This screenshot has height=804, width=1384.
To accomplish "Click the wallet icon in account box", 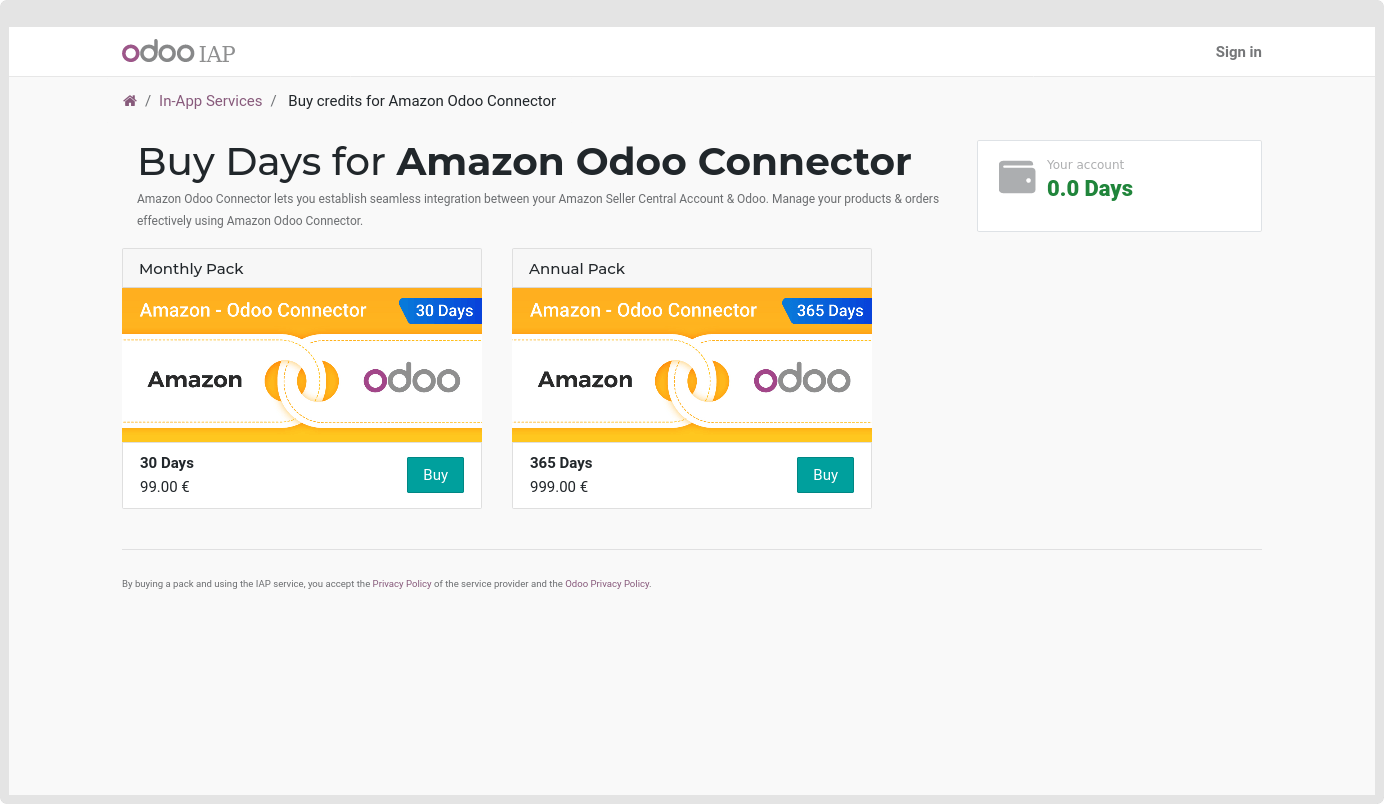I will pyautogui.click(x=1017, y=177).
